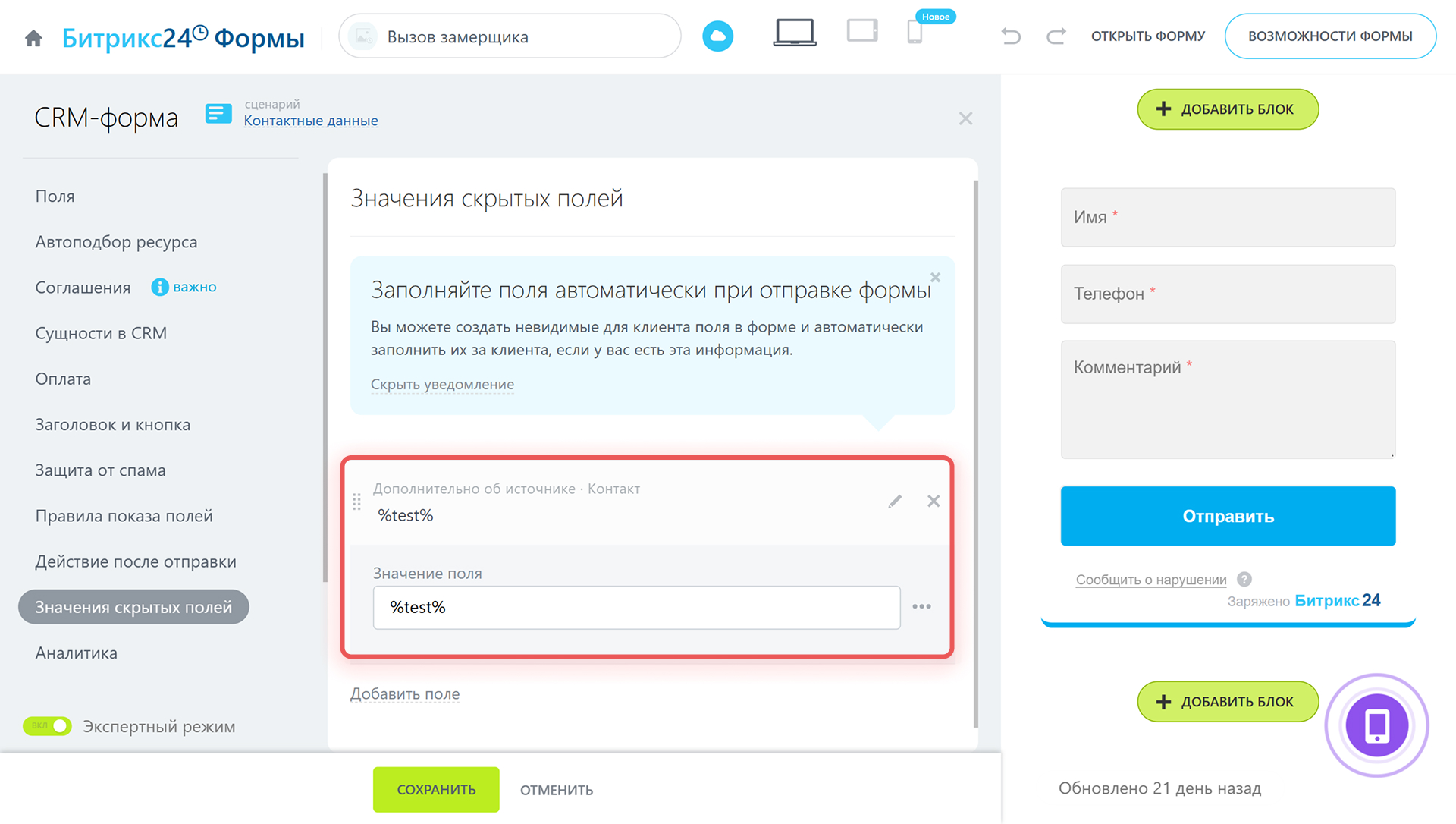The image size is (1456, 824).
Task: Click the green Сохранить button
Action: (x=436, y=789)
